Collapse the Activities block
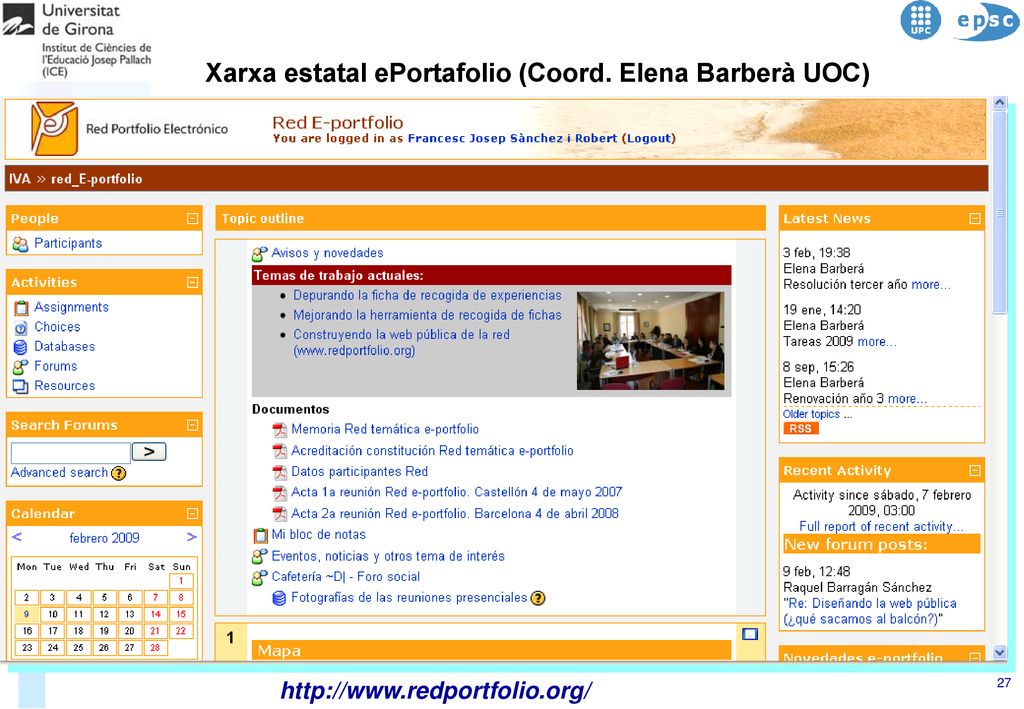The height and width of the screenshot is (709, 1024). [x=192, y=283]
